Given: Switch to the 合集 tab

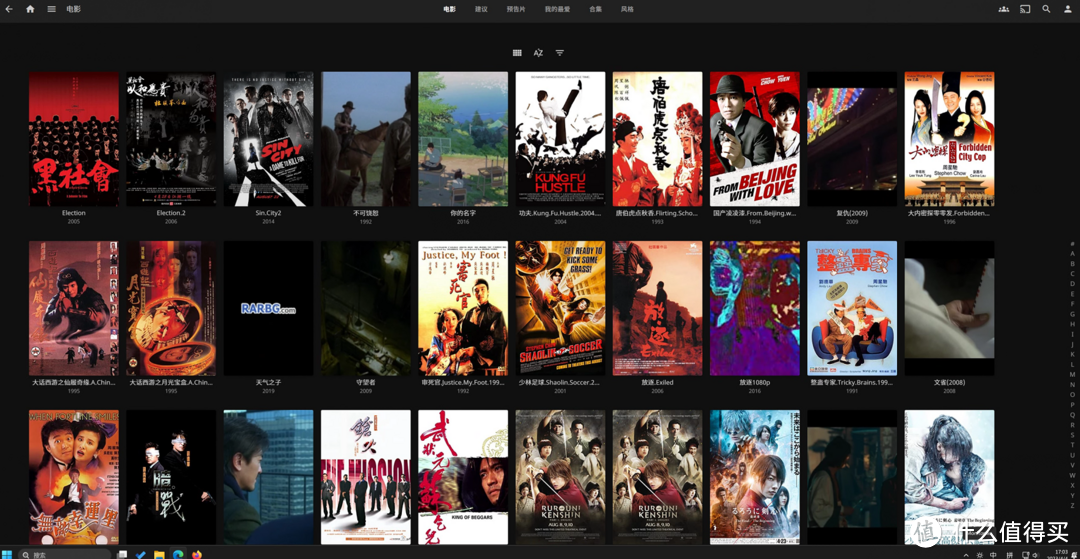Looking at the screenshot, I should coord(596,9).
